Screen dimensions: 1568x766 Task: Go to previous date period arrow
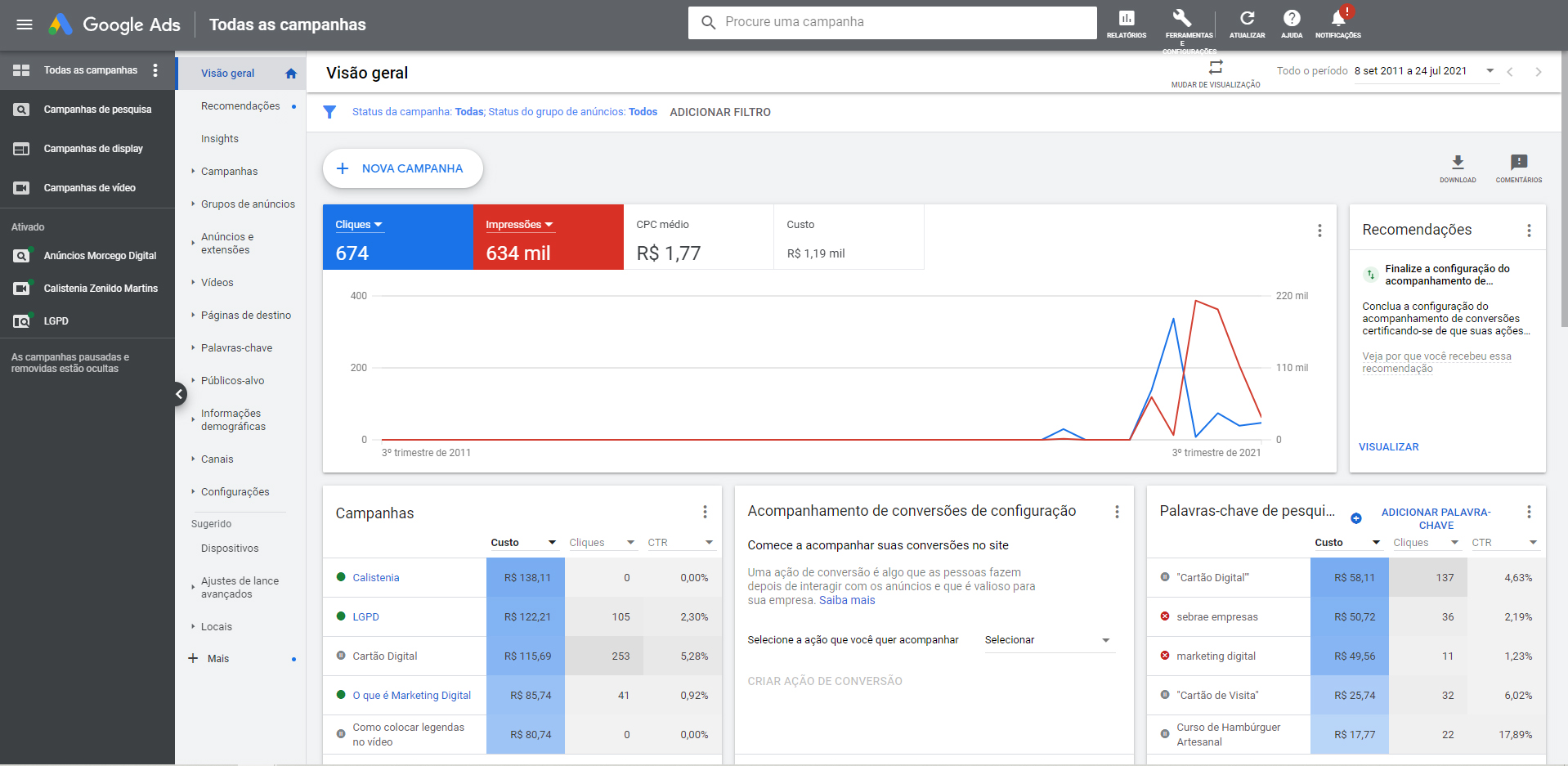pyautogui.click(x=1510, y=72)
